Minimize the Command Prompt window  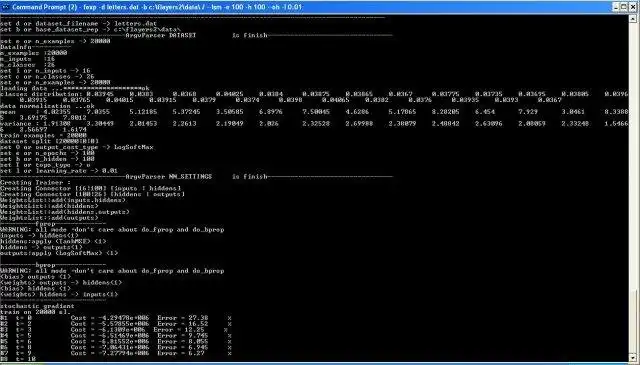[x=616, y=7]
